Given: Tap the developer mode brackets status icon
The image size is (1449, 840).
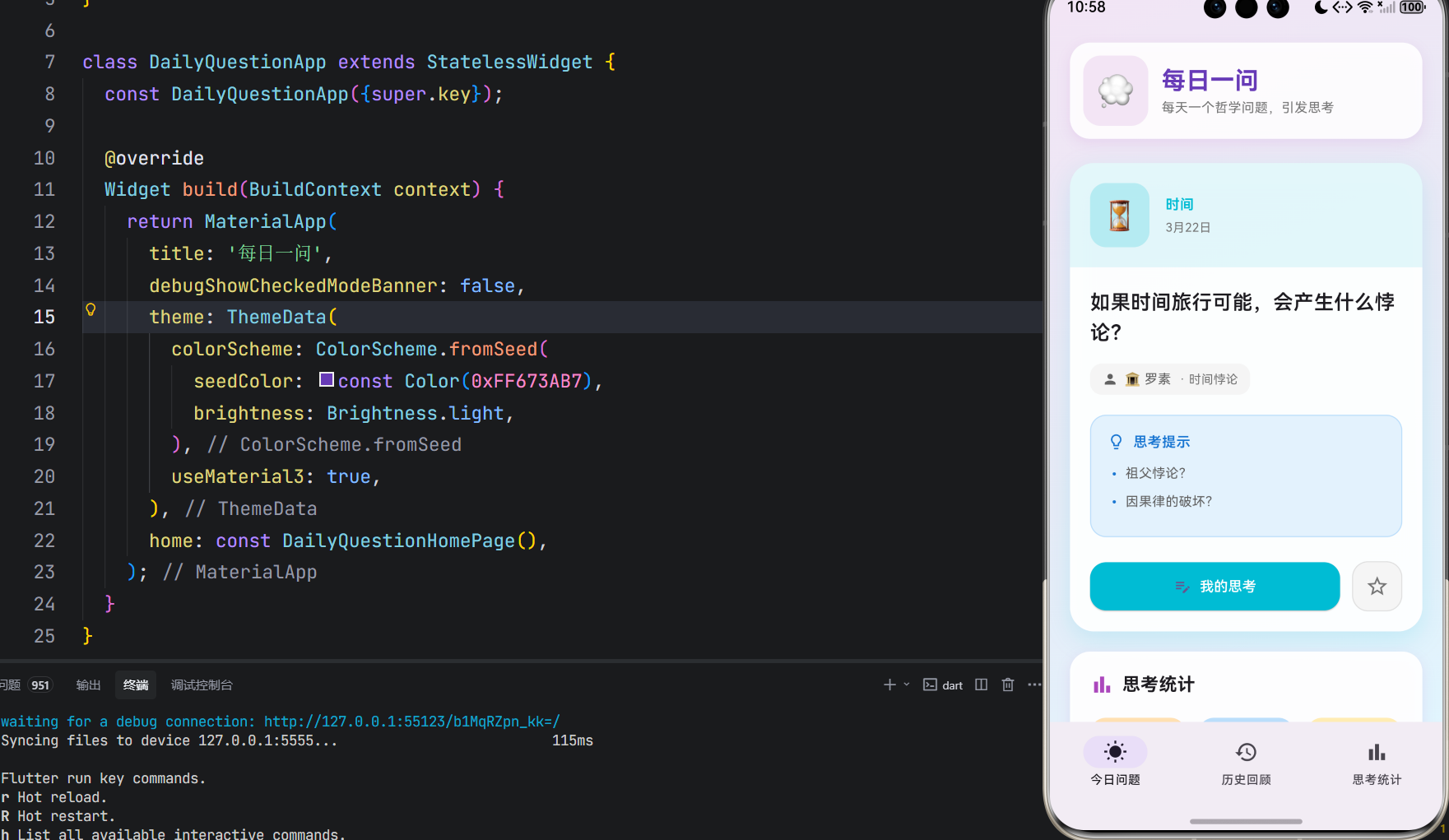Looking at the screenshot, I should coord(1342,7).
